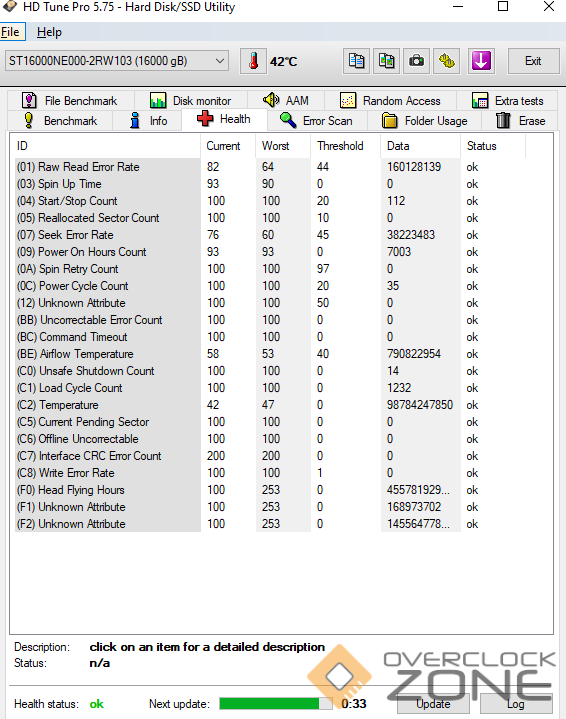Click the green next update progress bar
Image resolution: width=566 pixels, height=719 pixels.
(x=276, y=703)
